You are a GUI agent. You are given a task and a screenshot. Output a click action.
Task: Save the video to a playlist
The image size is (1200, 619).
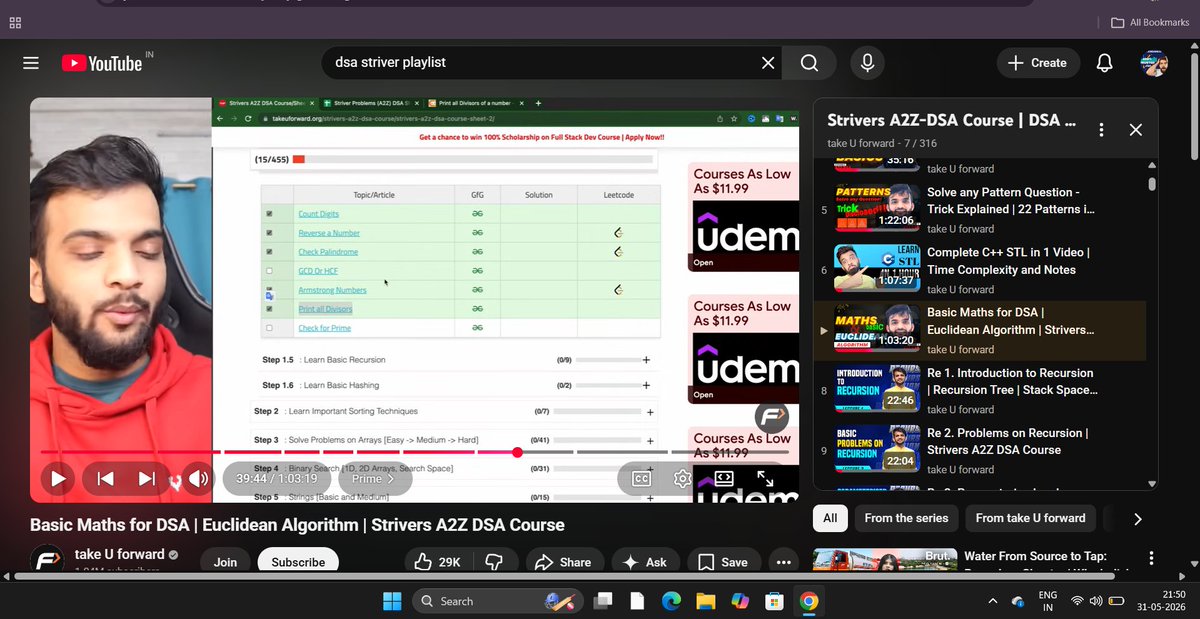click(723, 562)
